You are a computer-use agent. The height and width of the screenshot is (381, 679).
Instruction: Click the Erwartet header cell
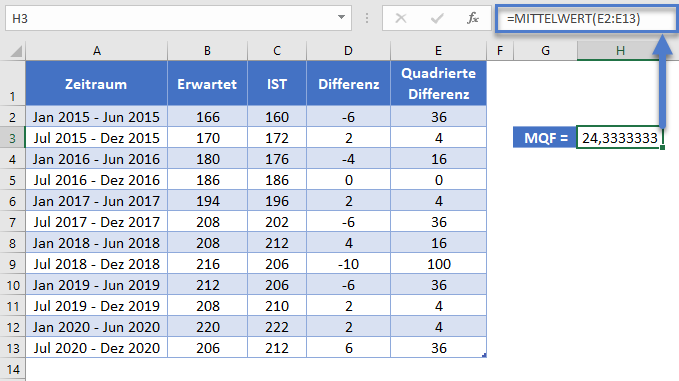(x=207, y=84)
